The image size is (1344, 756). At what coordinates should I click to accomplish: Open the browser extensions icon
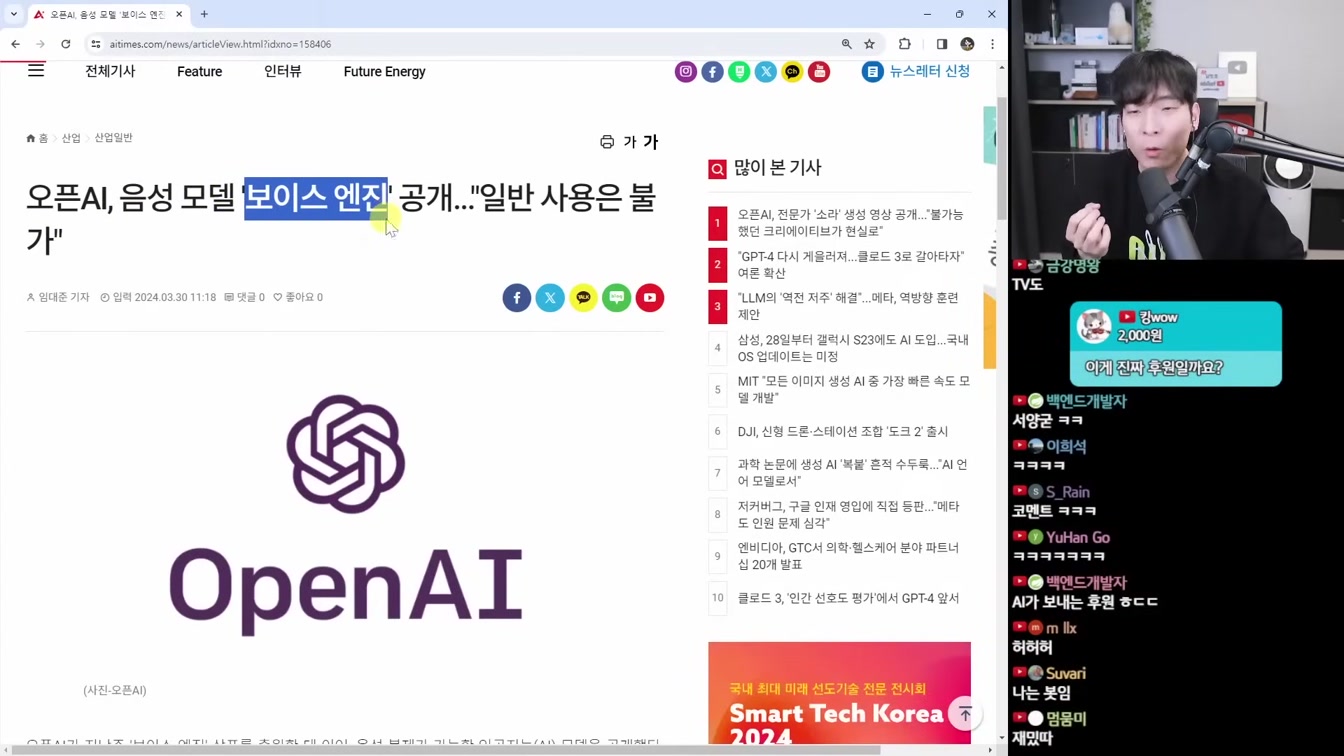tap(905, 44)
